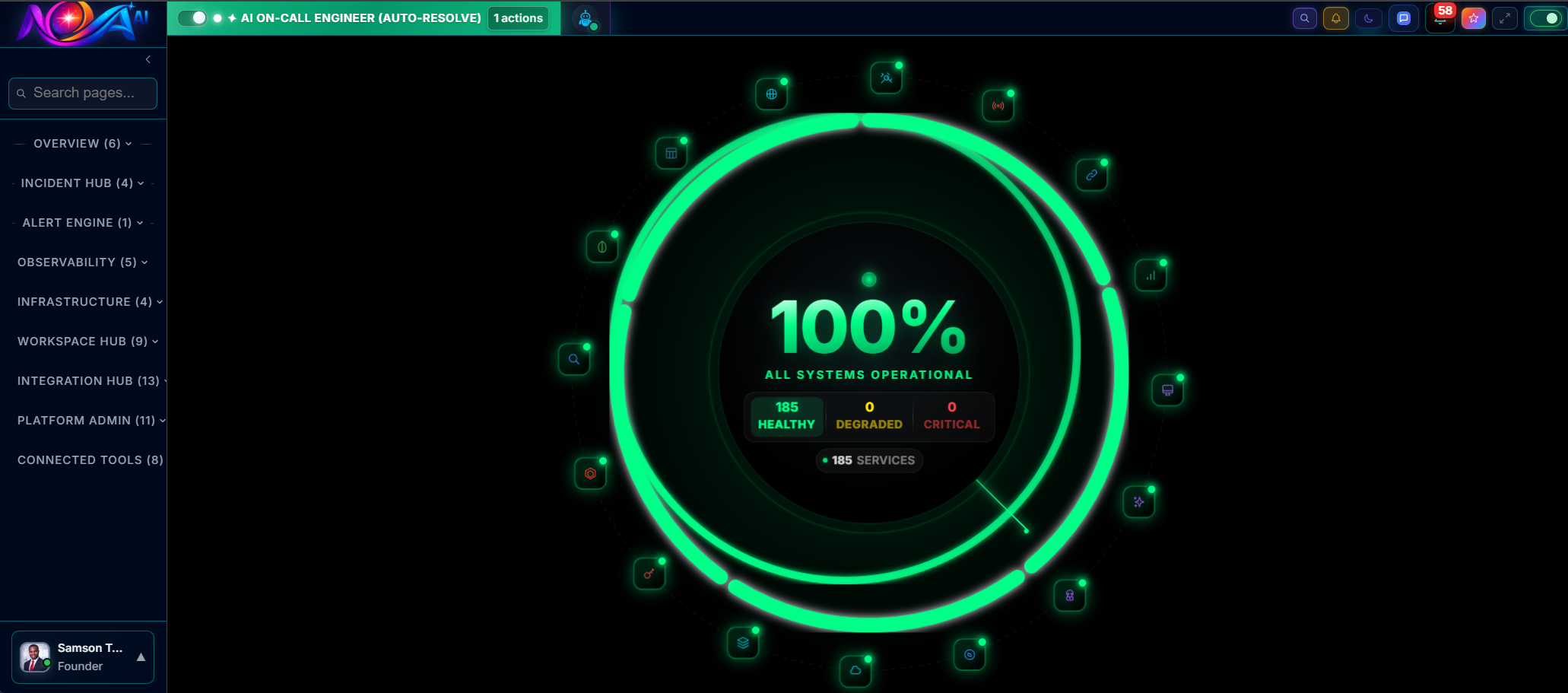1568x693 pixels.
Task: Select the bar-chart analytics icon on the ring
Action: [1150, 275]
